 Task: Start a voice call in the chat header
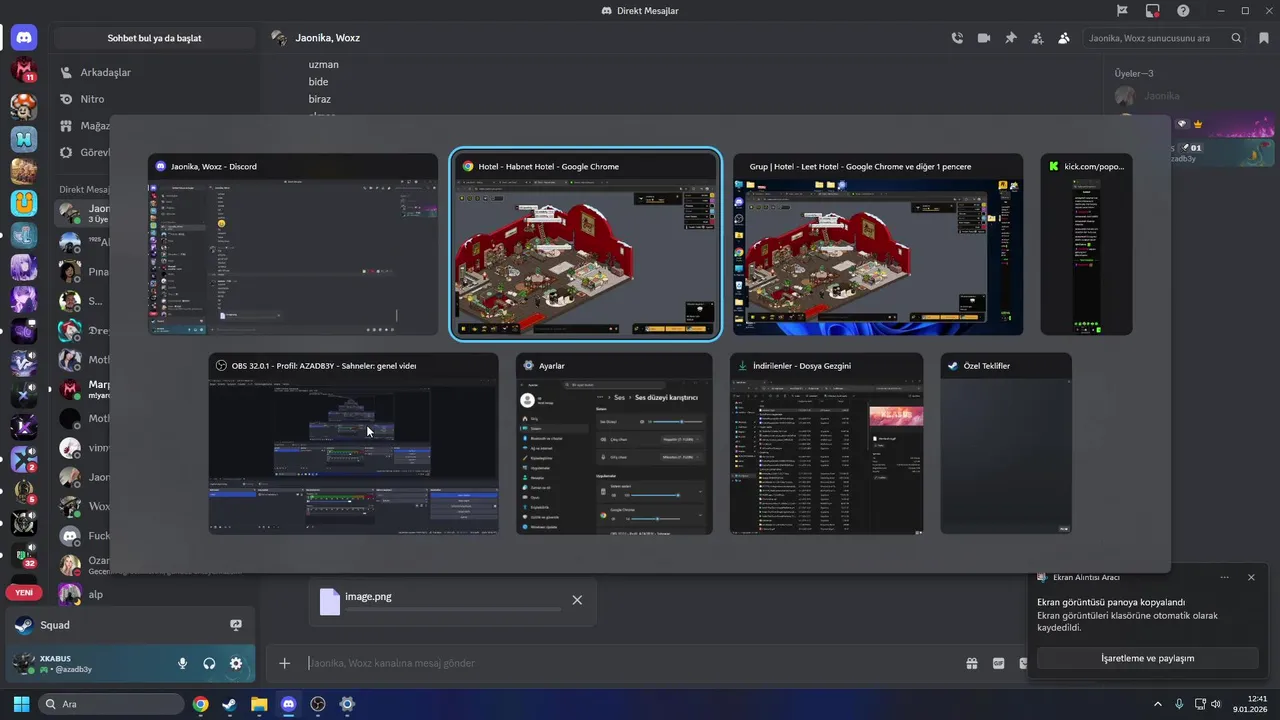point(957,38)
